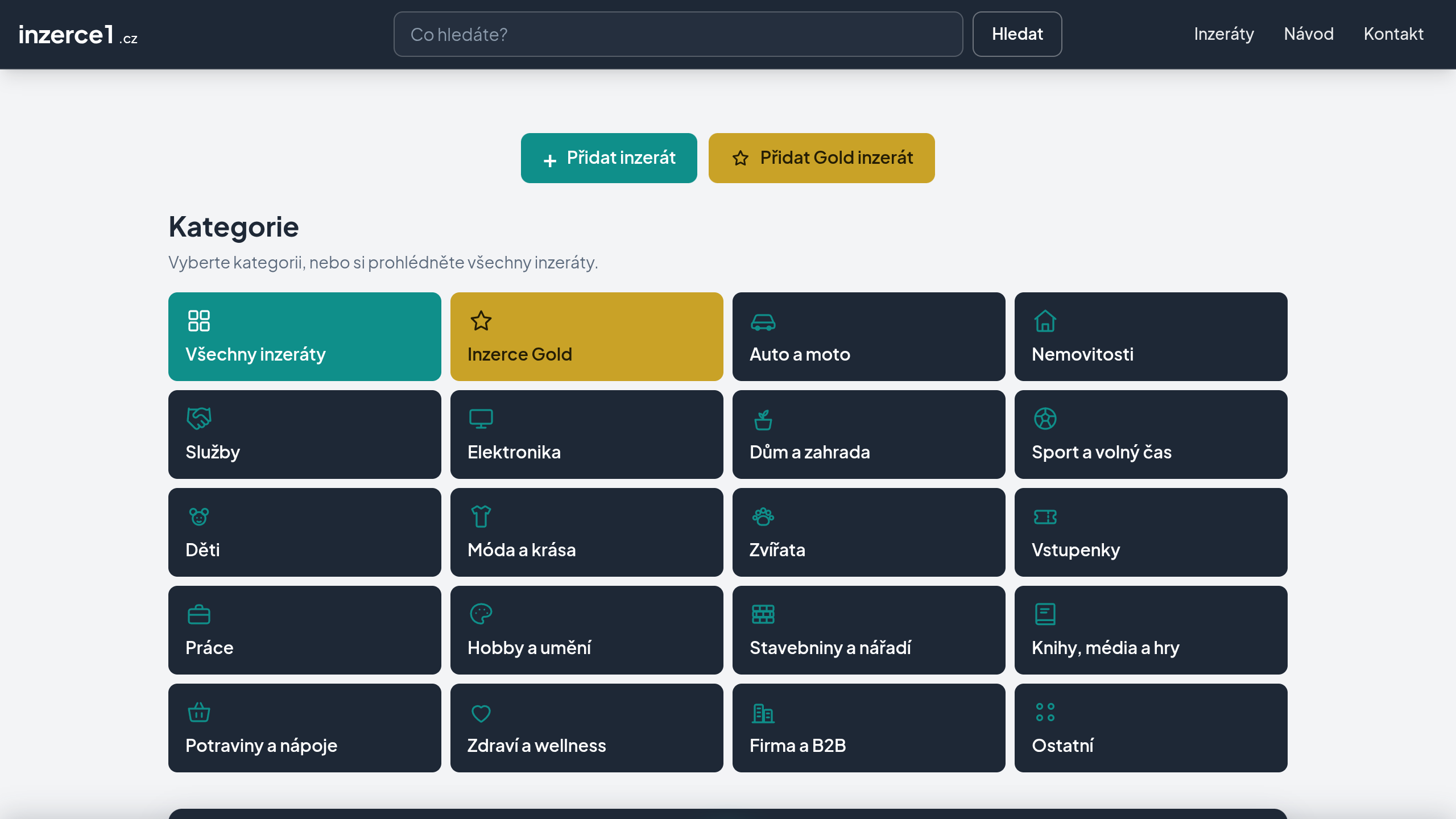Click the book icon for Knihy, média a hry
Image resolution: width=1456 pixels, height=819 pixels.
tap(1045, 614)
